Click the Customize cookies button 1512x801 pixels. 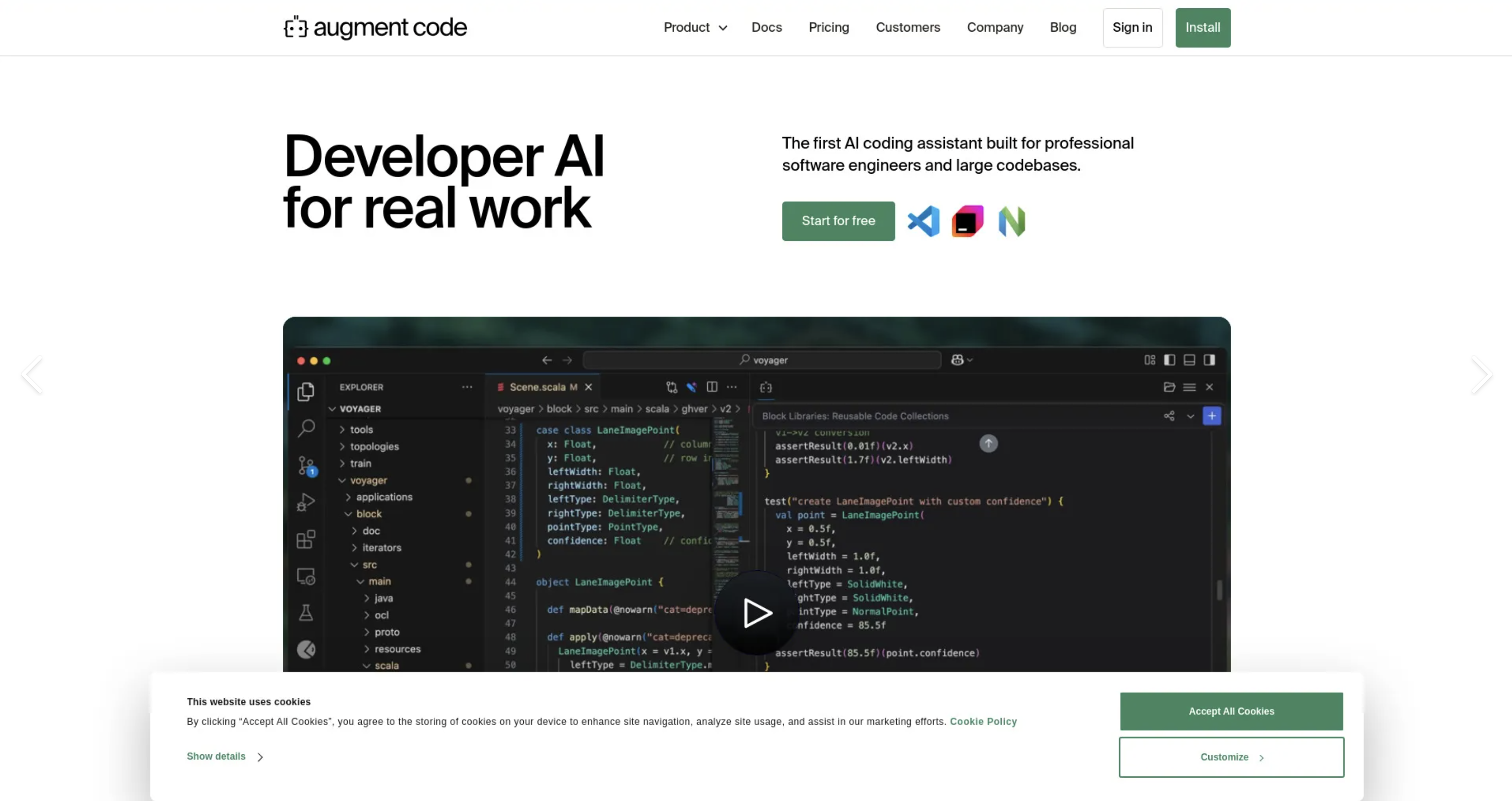(1231, 758)
